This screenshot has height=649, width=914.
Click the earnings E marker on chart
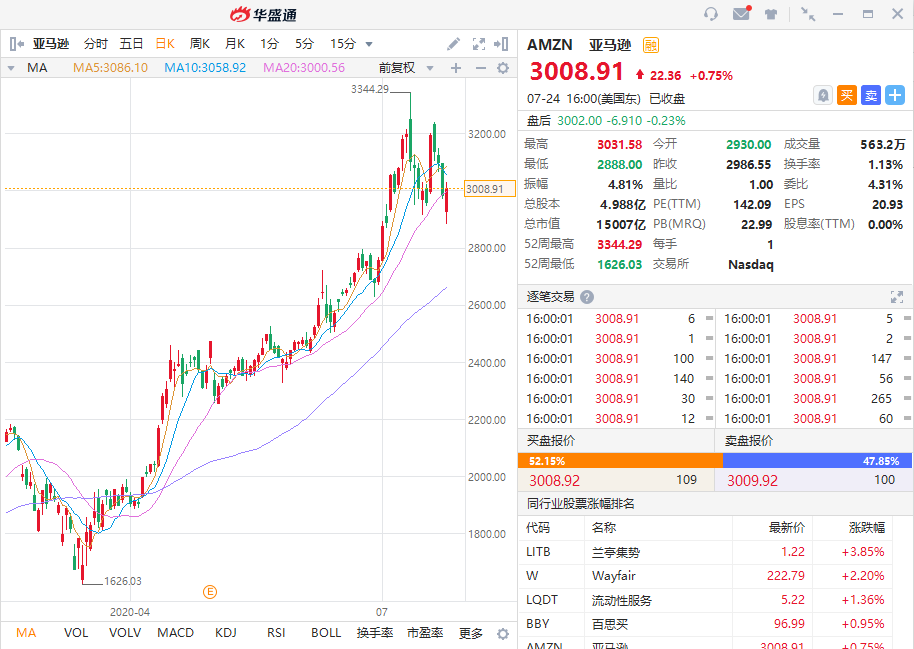210,592
